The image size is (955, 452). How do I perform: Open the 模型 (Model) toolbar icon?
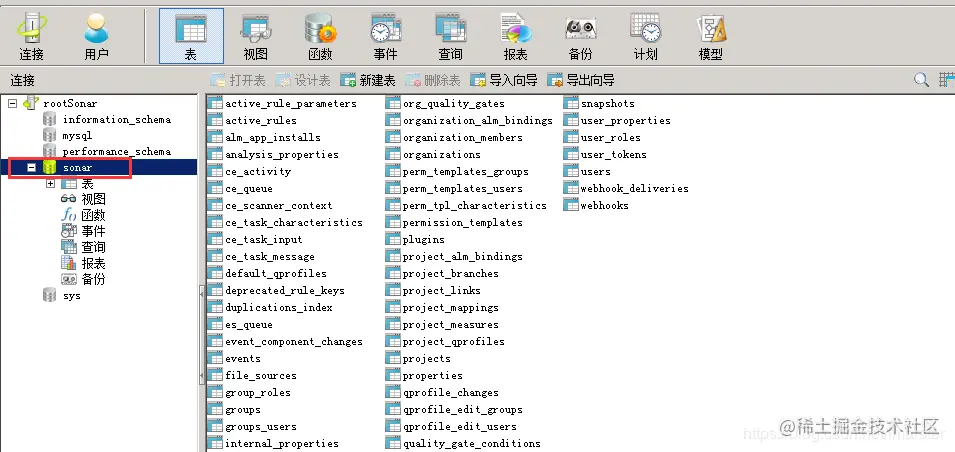coord(711,37)
